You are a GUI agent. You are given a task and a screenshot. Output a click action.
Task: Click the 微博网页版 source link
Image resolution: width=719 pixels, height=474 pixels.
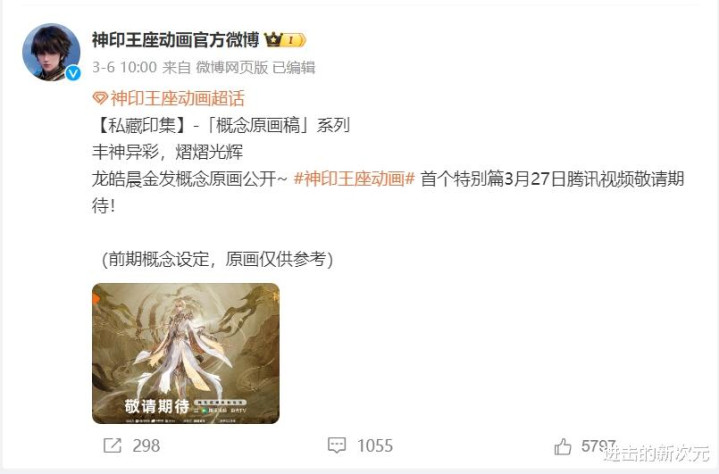(232, 67)
